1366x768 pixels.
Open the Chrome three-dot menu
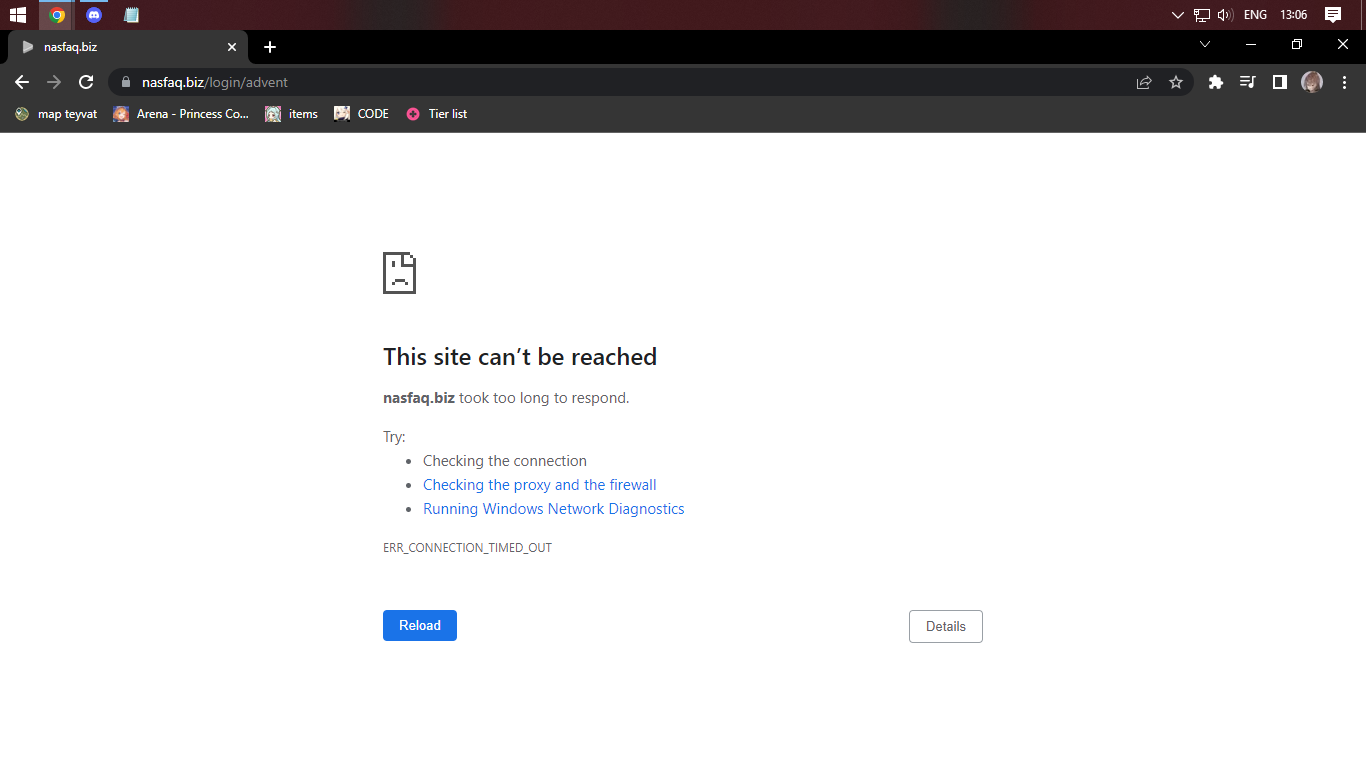(x=1344, y=82)
